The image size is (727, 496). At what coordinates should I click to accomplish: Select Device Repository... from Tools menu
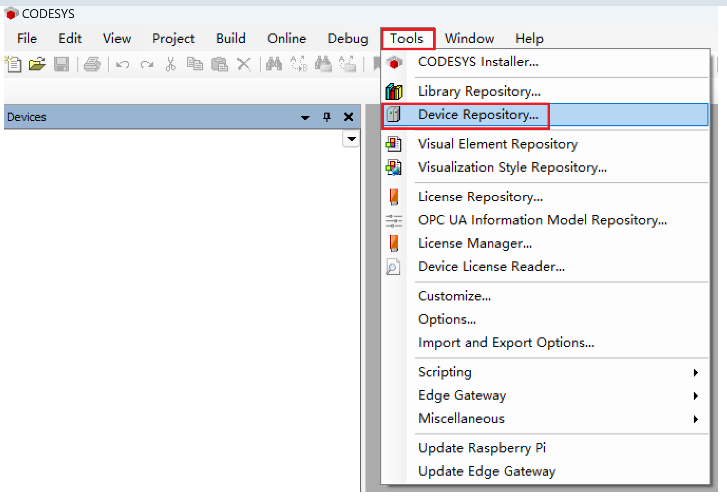pyautogui.click(x=478, y=115)
